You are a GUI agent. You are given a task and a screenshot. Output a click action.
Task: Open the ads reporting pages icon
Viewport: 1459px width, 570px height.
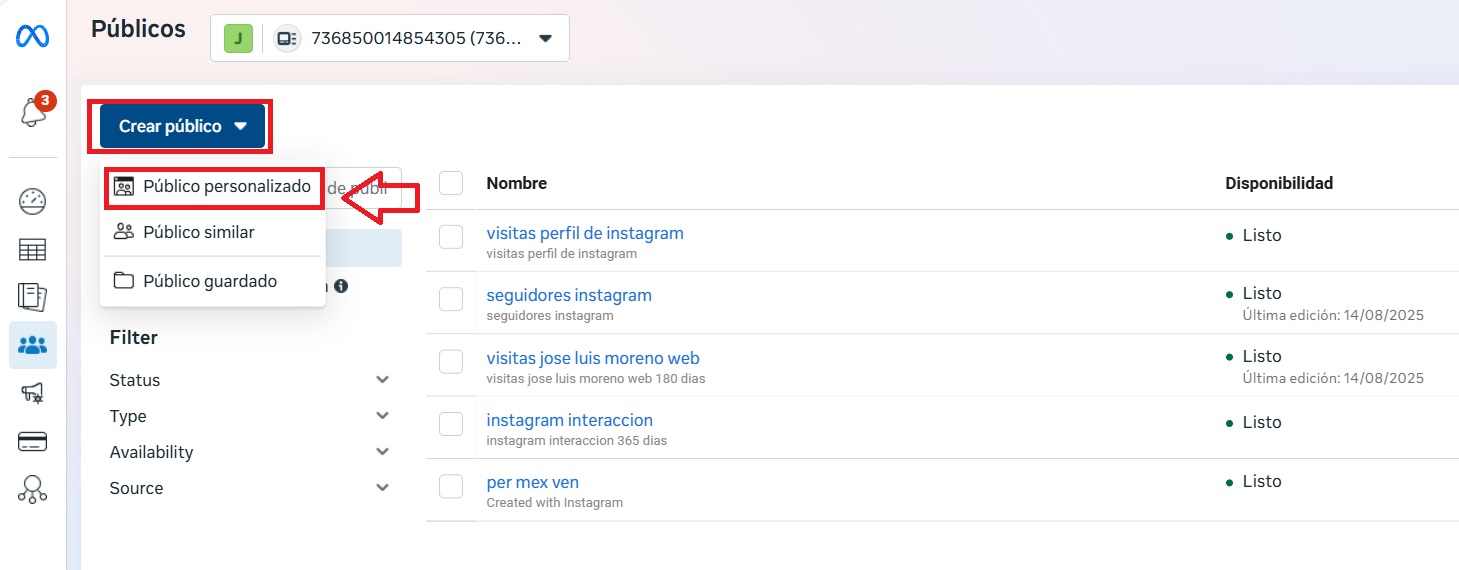pos(33,297)
